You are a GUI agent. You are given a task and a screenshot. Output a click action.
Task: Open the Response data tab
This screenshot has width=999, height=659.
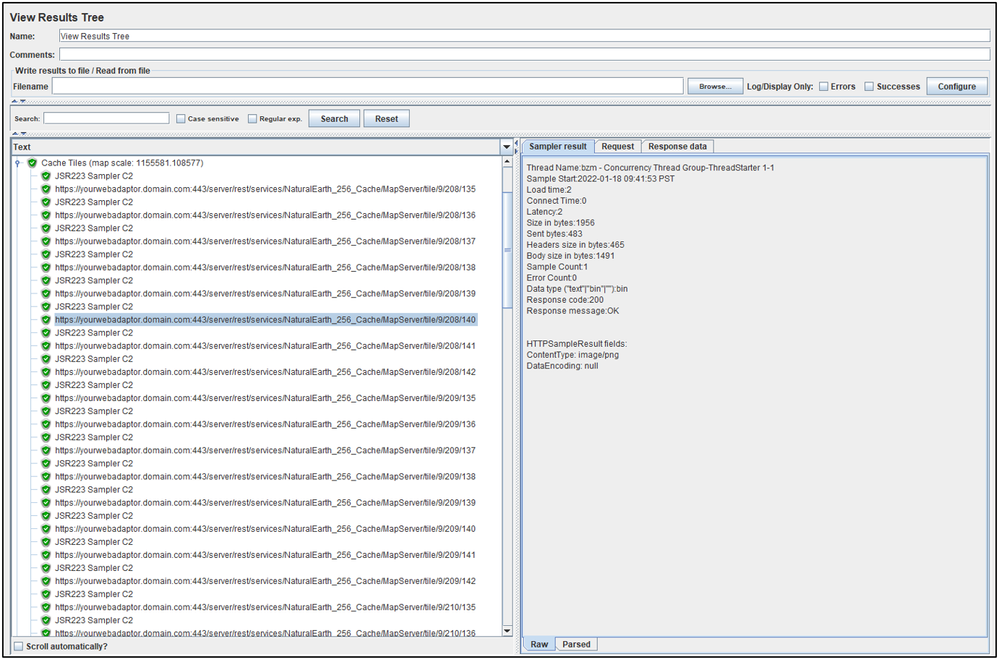tap(677, 147)
